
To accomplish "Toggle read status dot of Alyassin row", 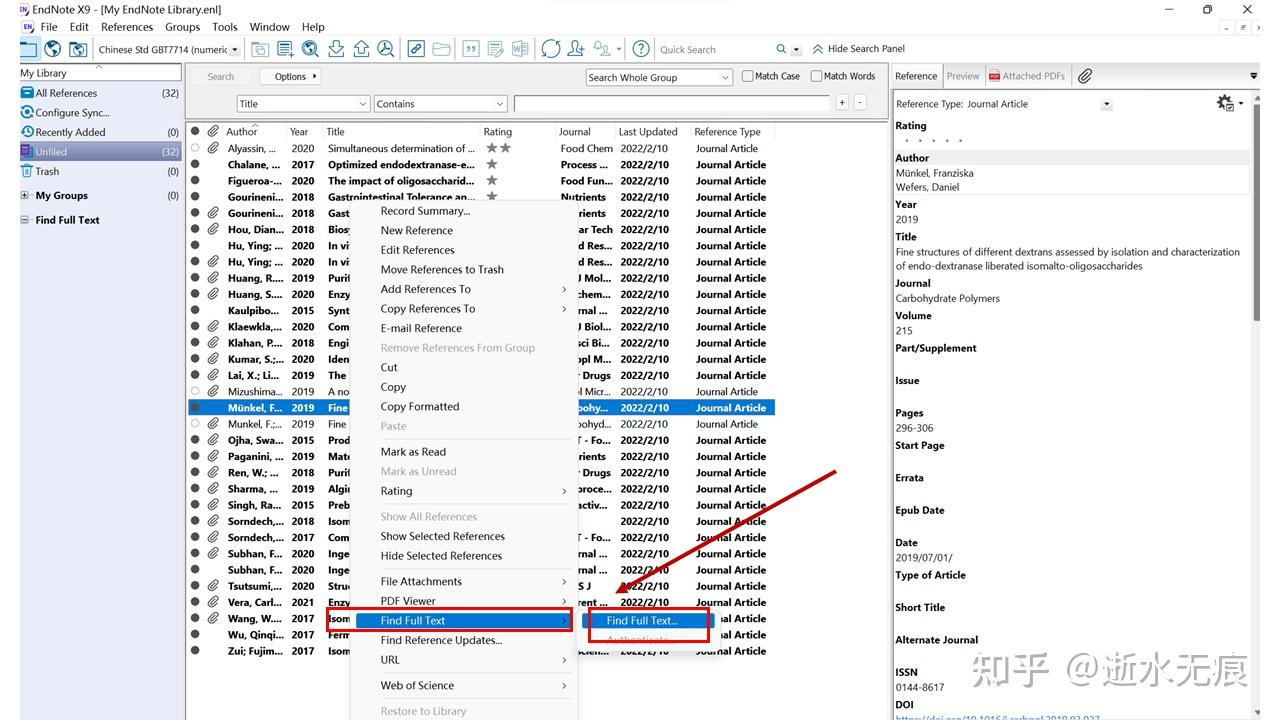I will [195, 148].
